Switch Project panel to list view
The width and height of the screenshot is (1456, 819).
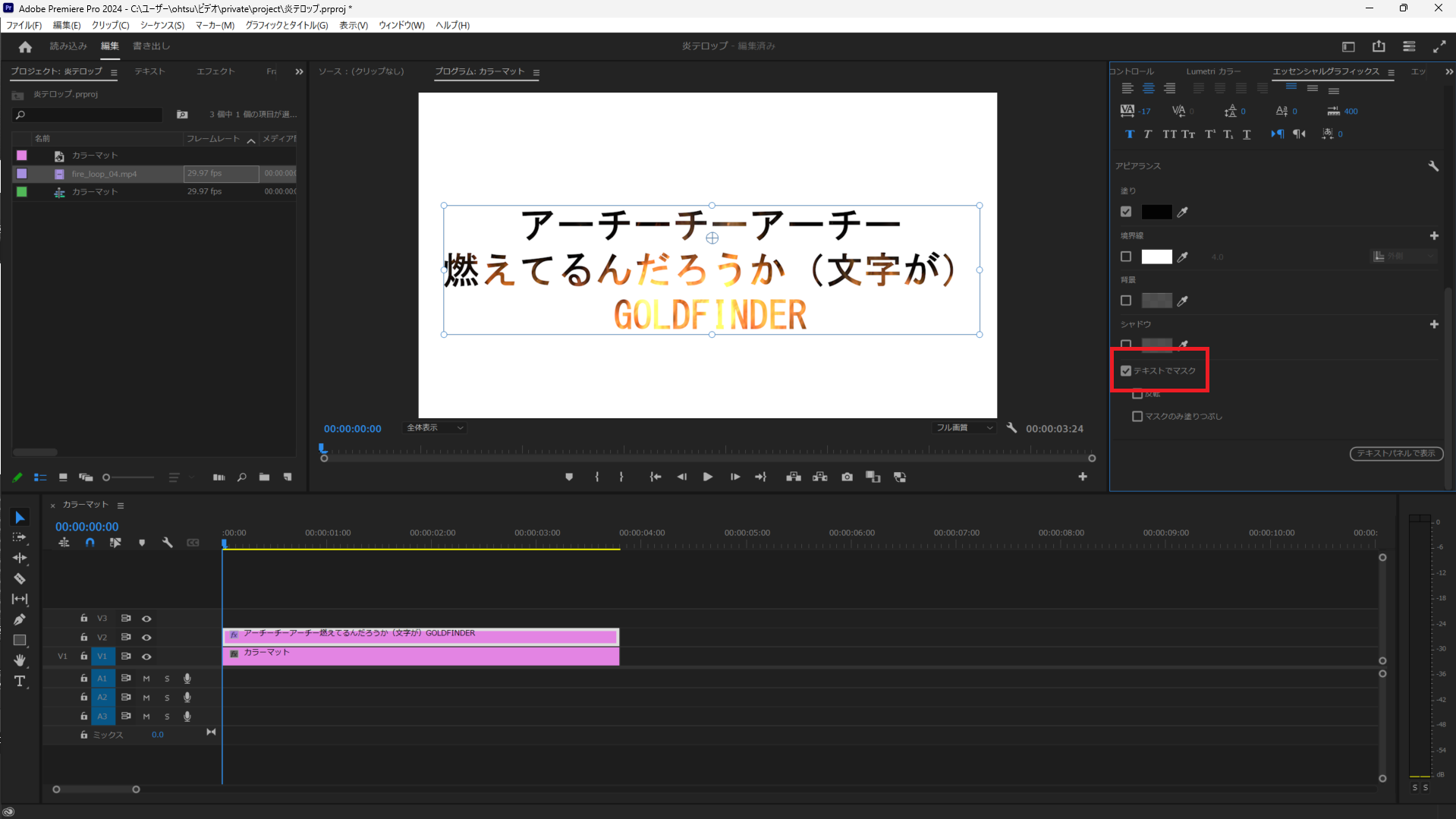[40, 477]
